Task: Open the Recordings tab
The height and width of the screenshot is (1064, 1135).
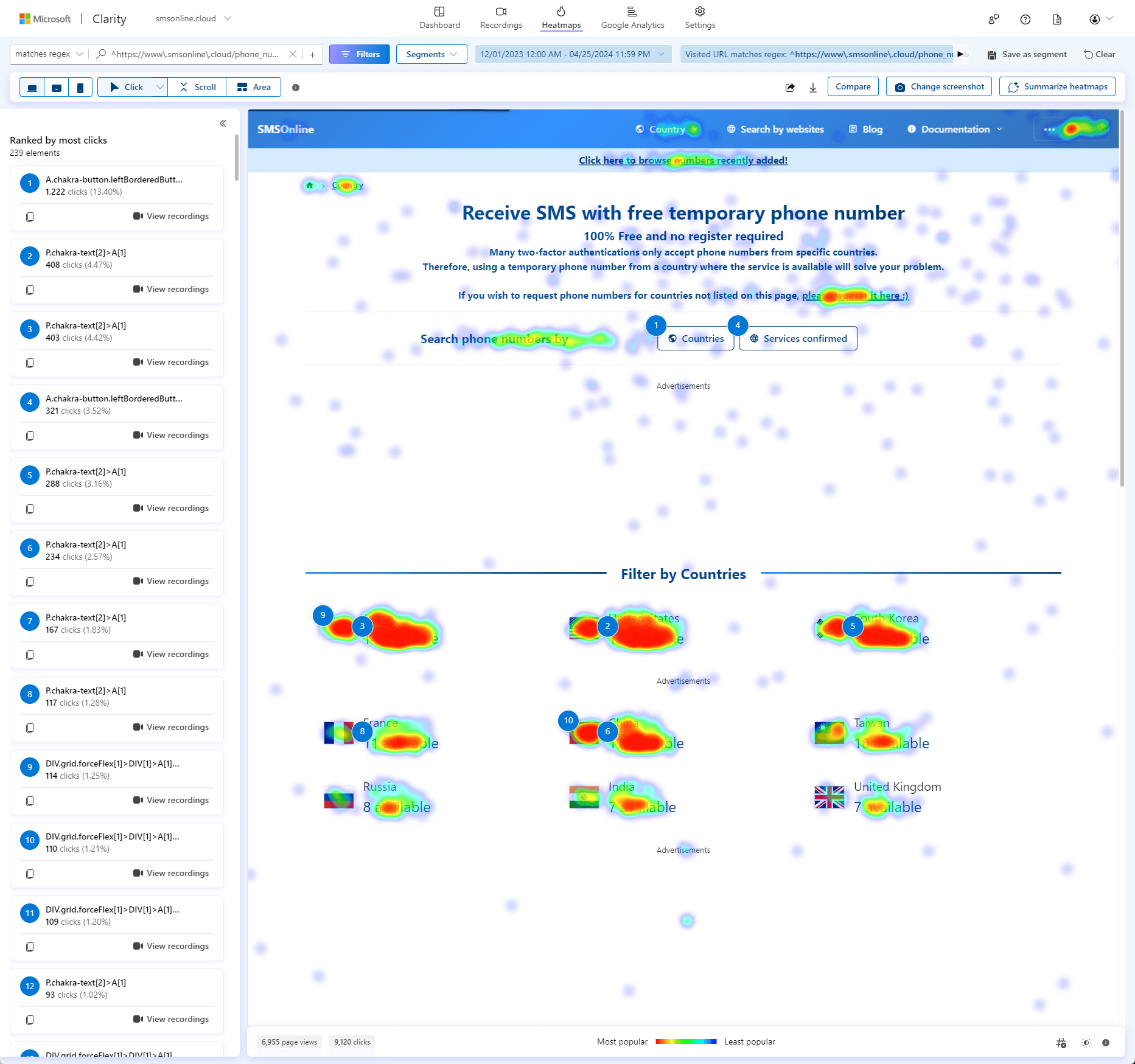Action: click(501, 18)
